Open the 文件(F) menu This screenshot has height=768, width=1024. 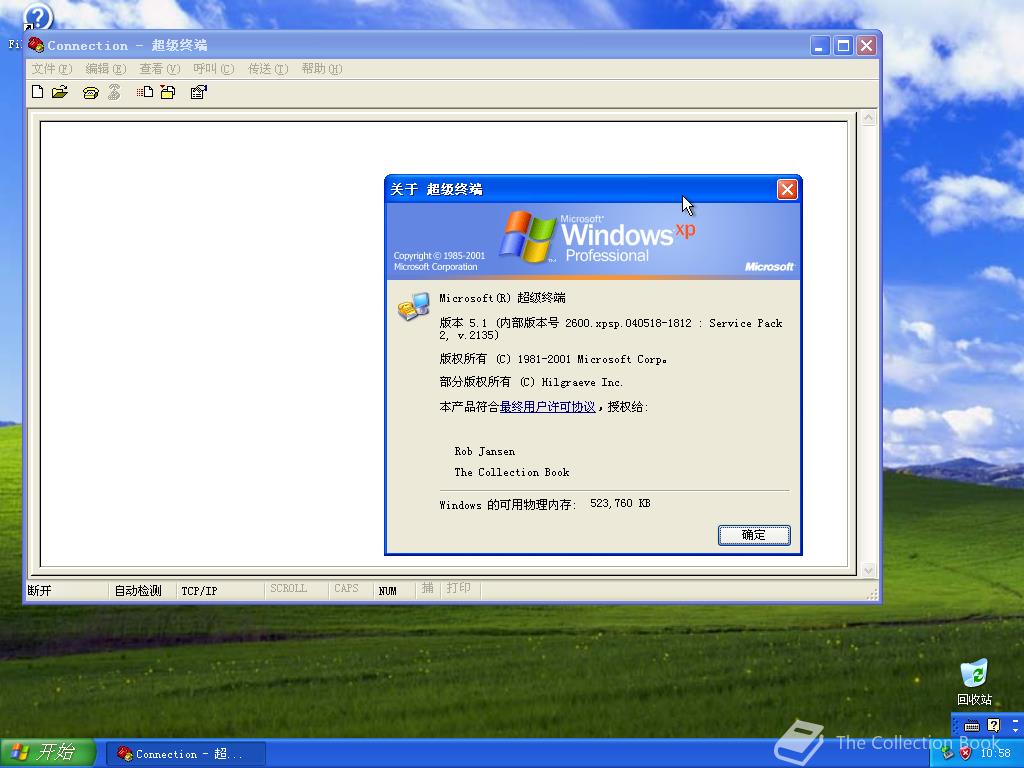click(x=52, y=69)
